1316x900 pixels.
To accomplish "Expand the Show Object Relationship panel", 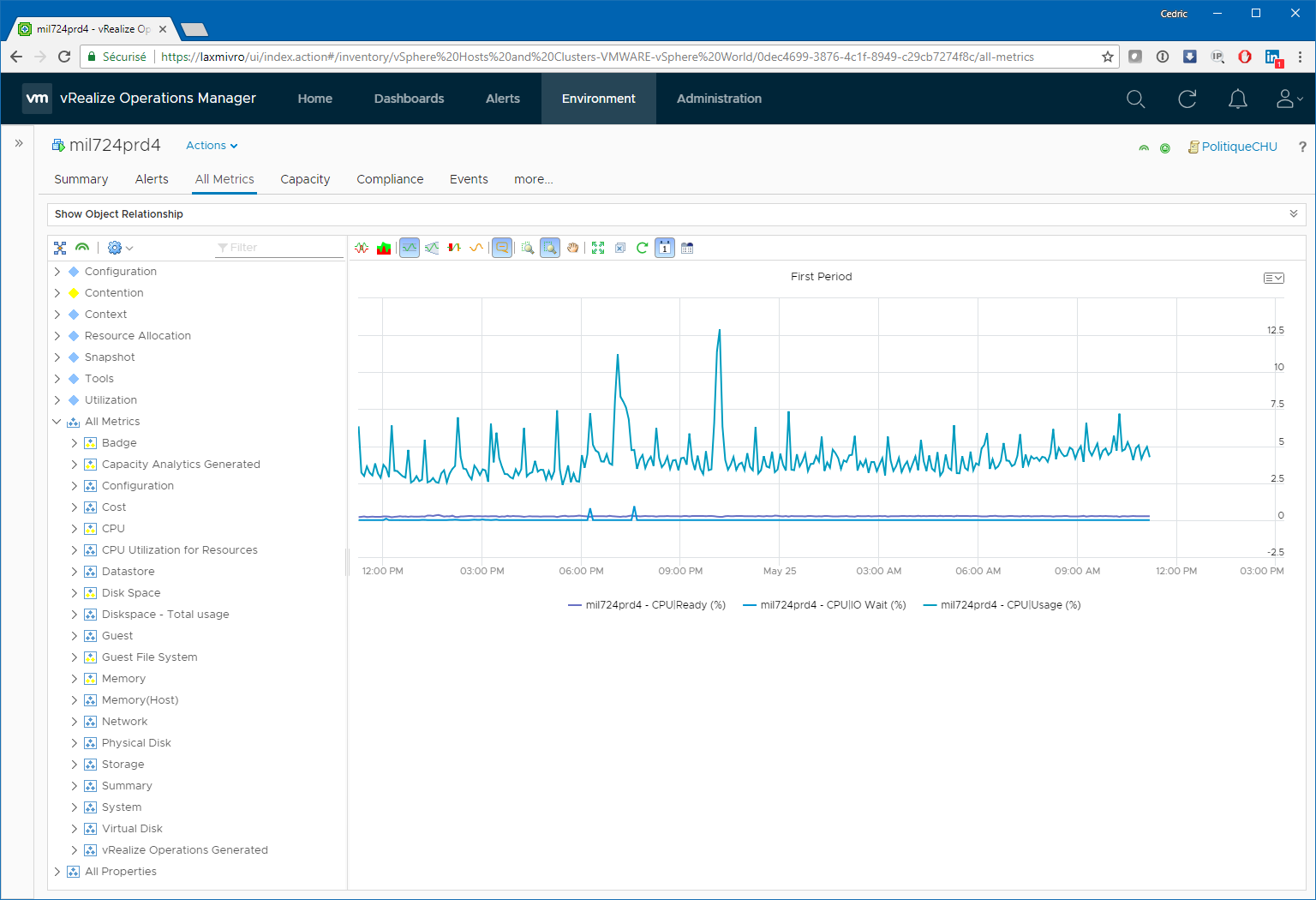I will [1293, 214].
